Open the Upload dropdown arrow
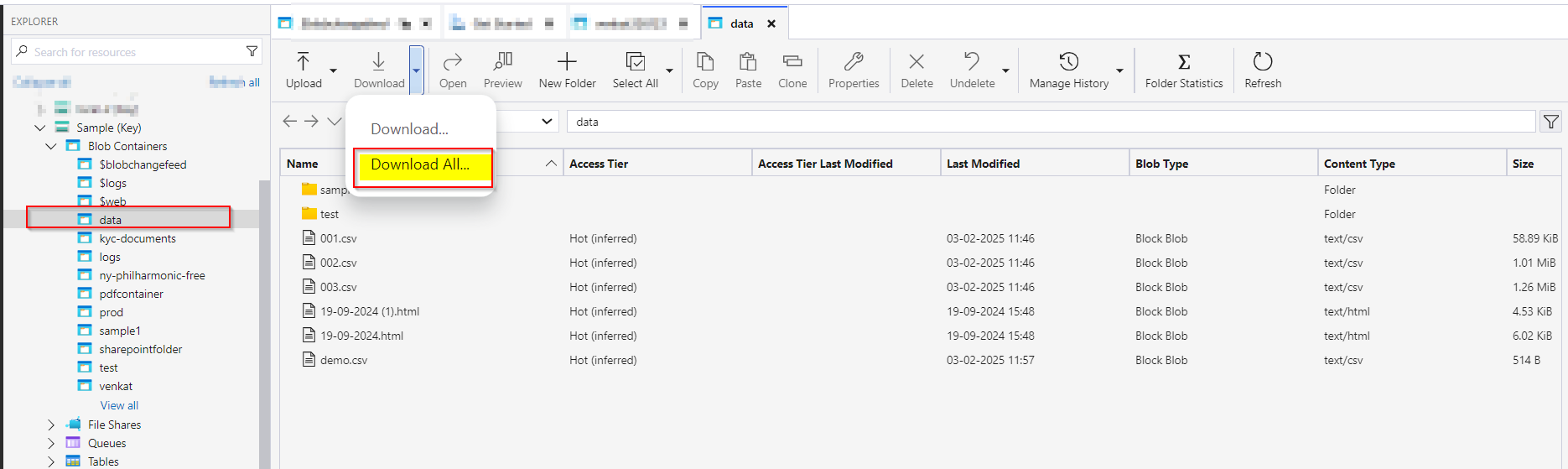 [333, 70]
